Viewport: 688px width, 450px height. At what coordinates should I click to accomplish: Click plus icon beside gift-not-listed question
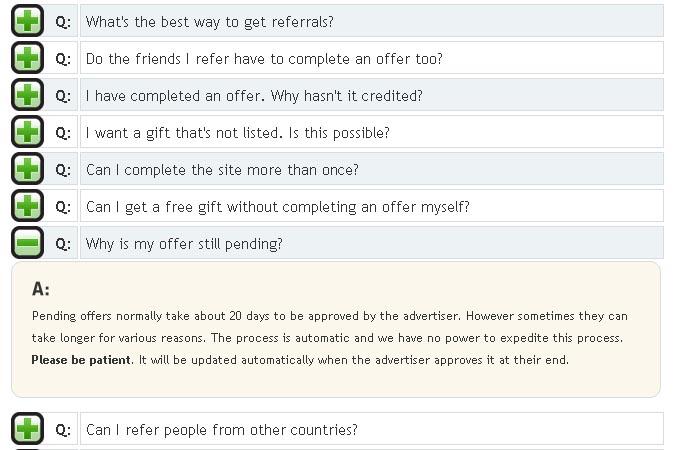28,132
